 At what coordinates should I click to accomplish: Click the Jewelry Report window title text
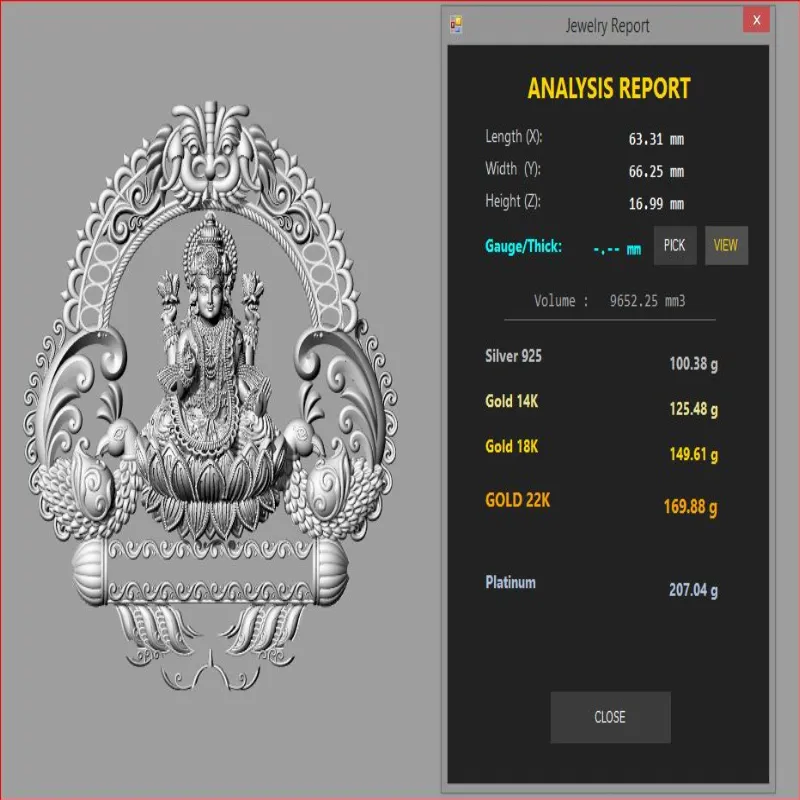pos(607,26)
